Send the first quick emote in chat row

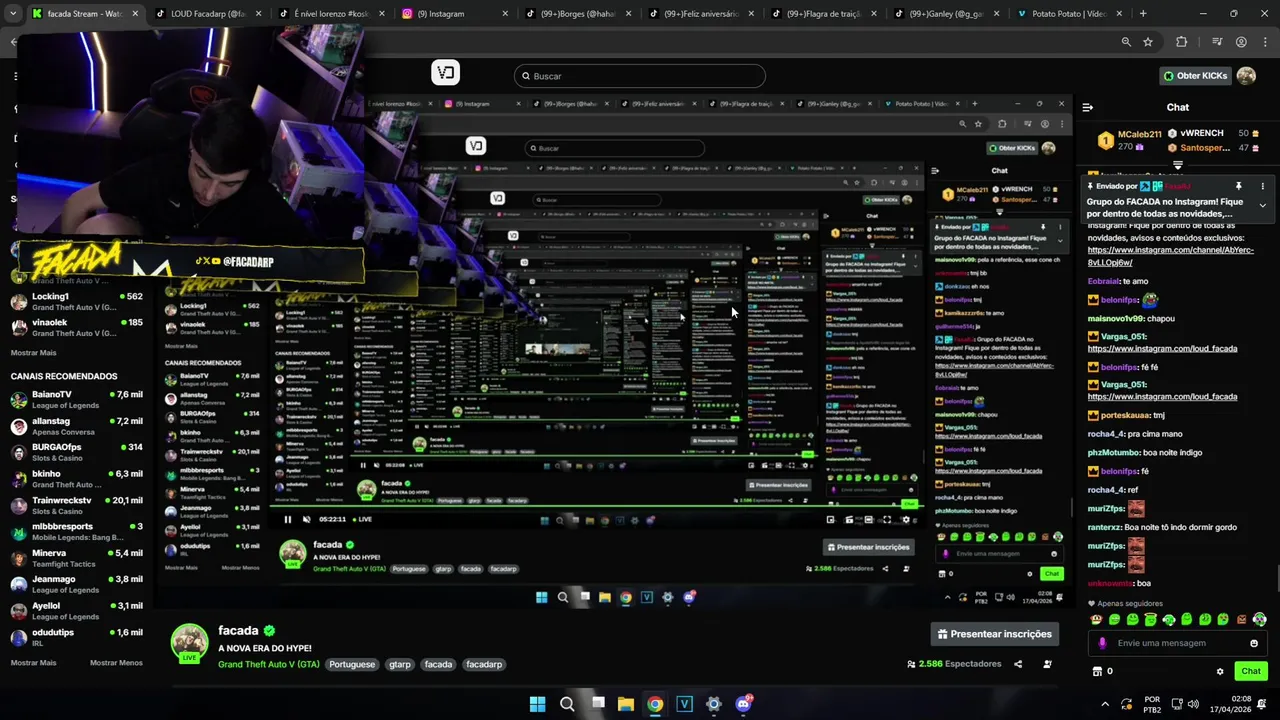(x=1096, y=620)
